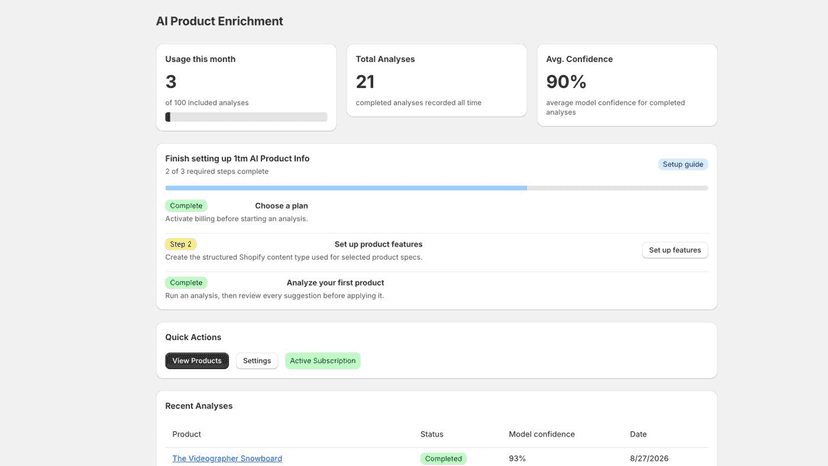Screen dimensions: 828x466
Task: Click the Complete badge beside Analyze your first product
Action: (x=186, y=283)
